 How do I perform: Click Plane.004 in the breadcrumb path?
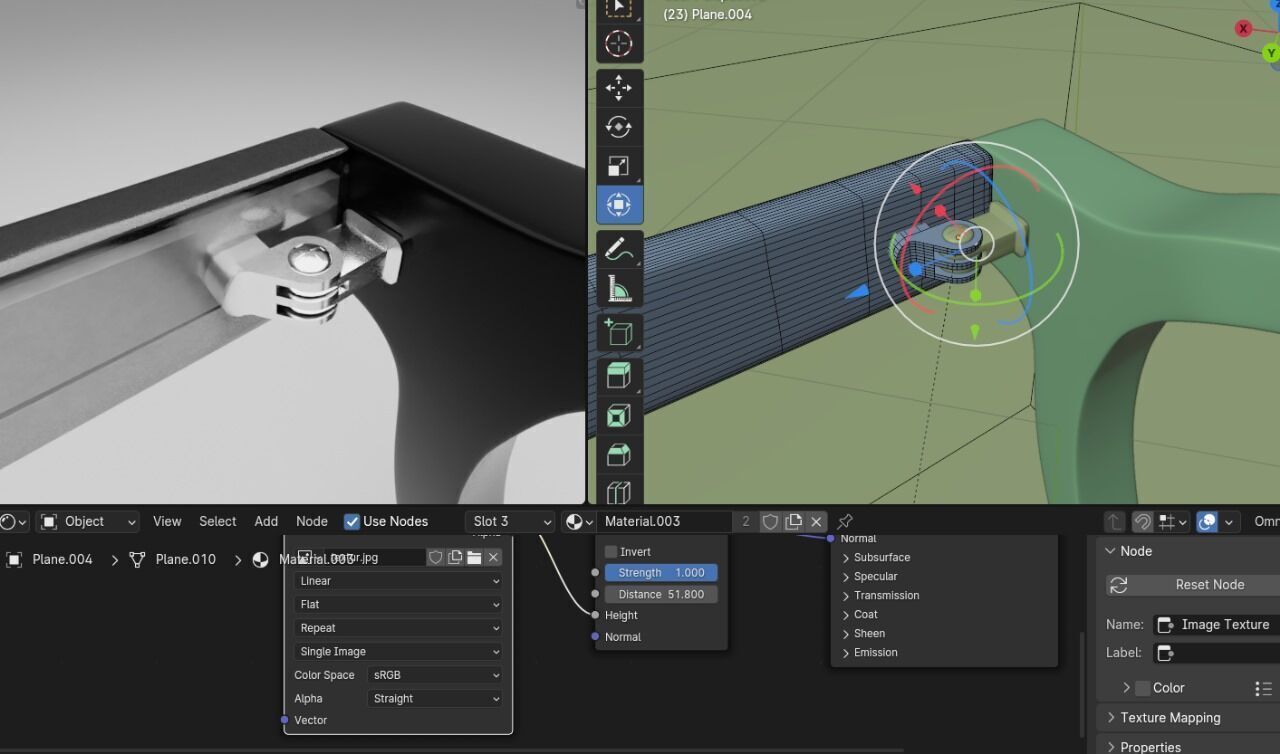[x=62, y=559]
